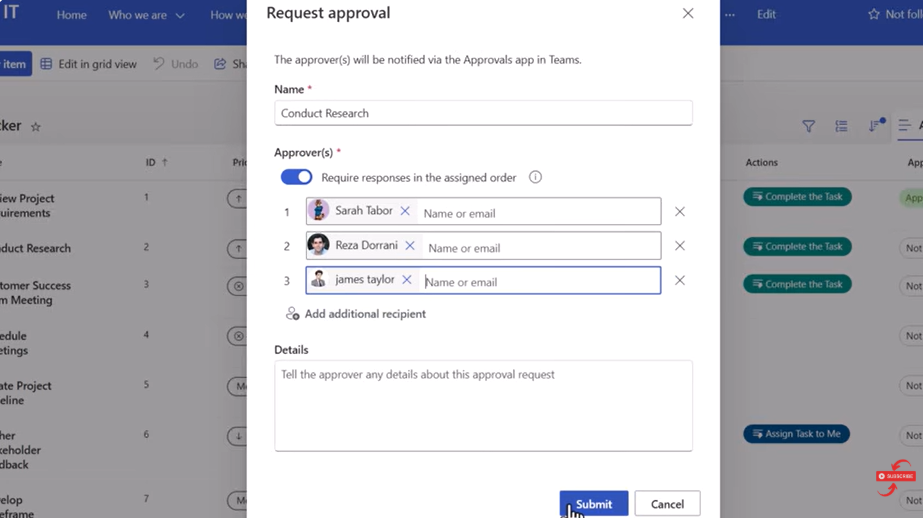Click Complete the Task for Customer Success row
Screen dimensions: 923x518
797,284
